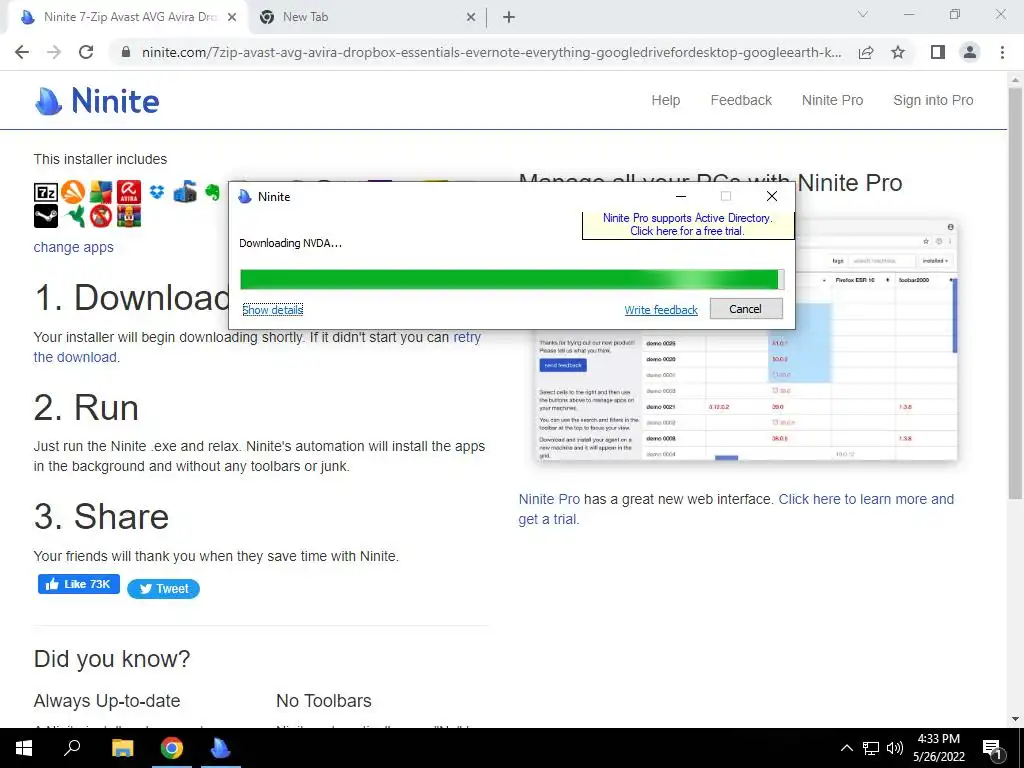This screenshot has width=1024, height=768.
Task: Click the green hummingbird app icon
Action: (74, 216)
